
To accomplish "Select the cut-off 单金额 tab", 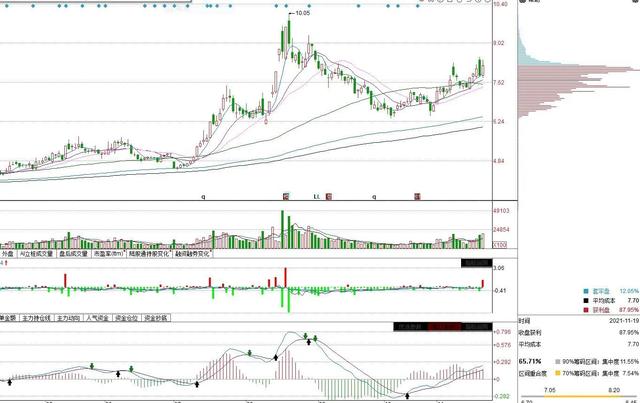I will [x=8, y=318].
